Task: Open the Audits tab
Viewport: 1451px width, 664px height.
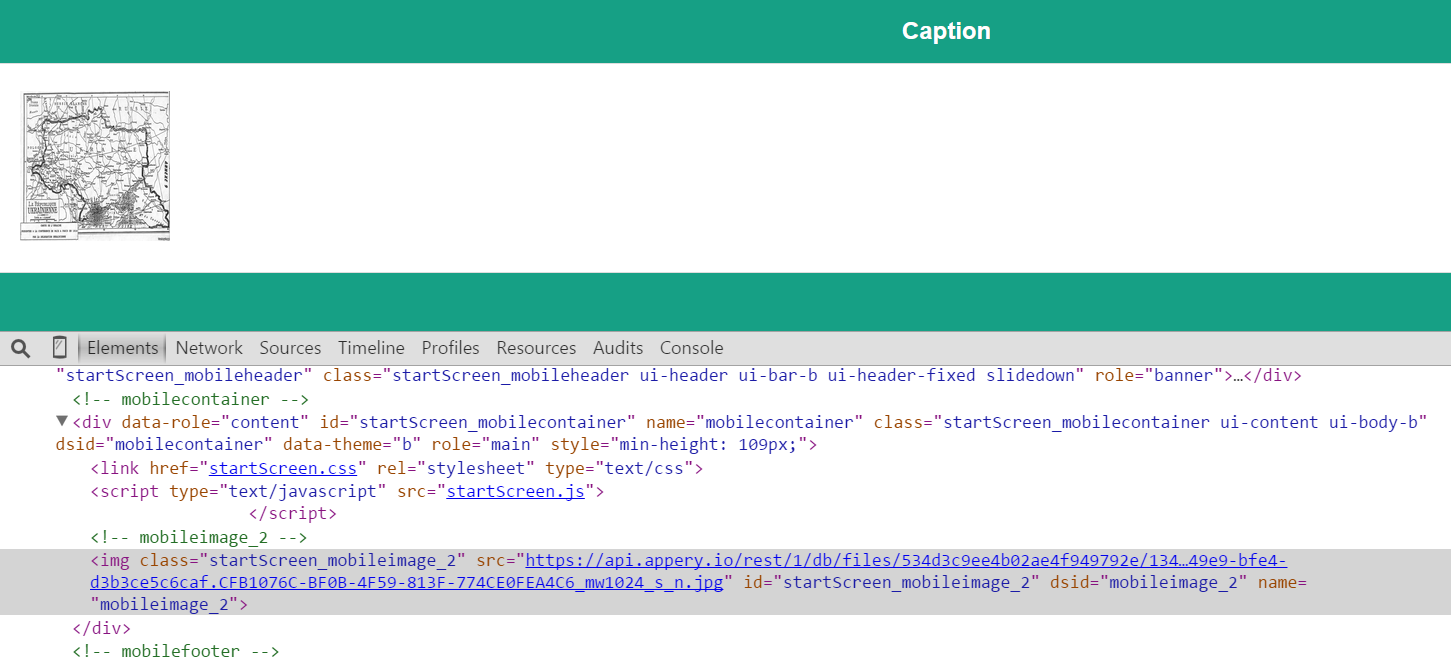Action: pyautogui.click(x=618, y=348)
